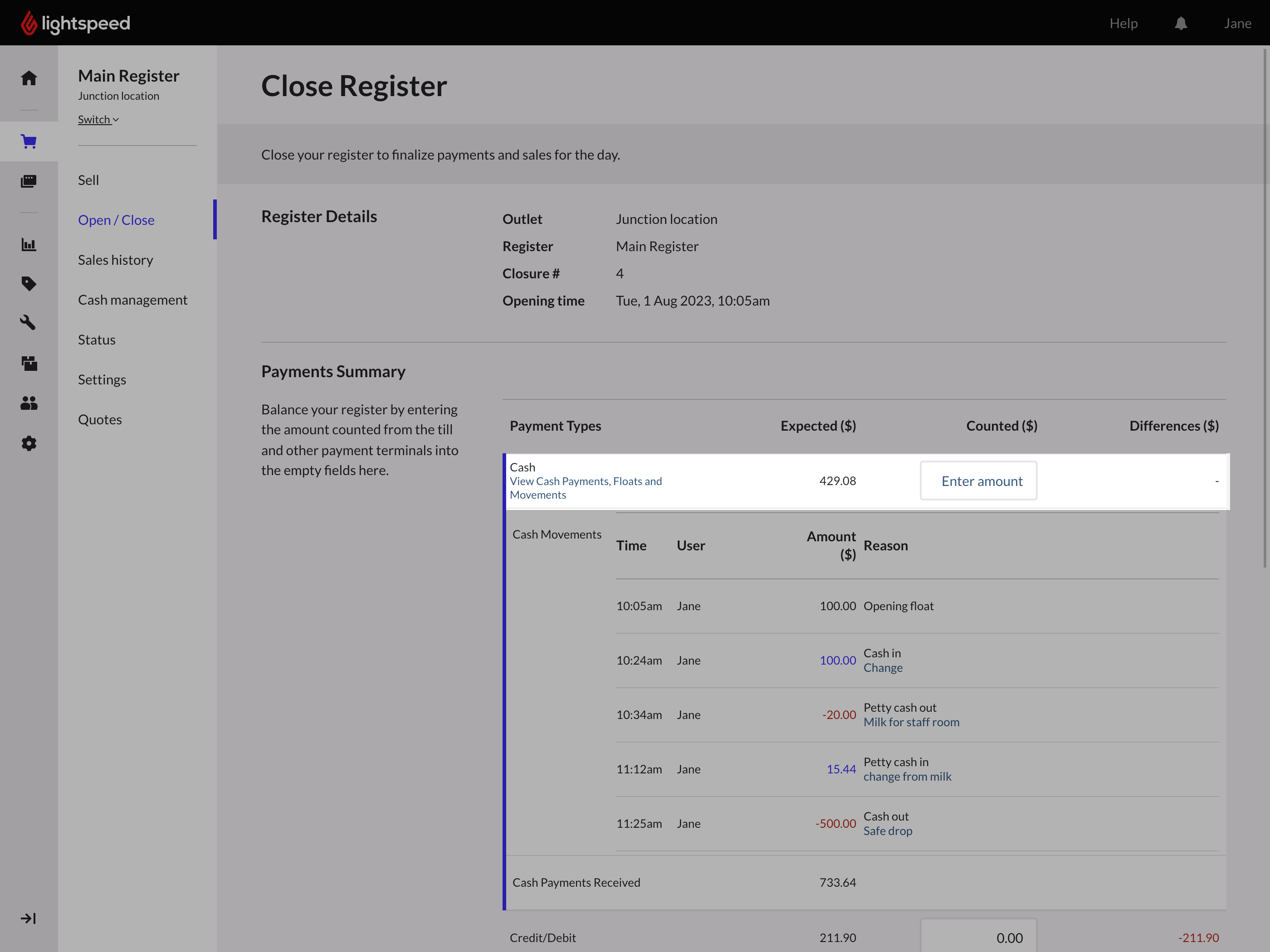Click the 11:25am Cash out time

[639, 823]
